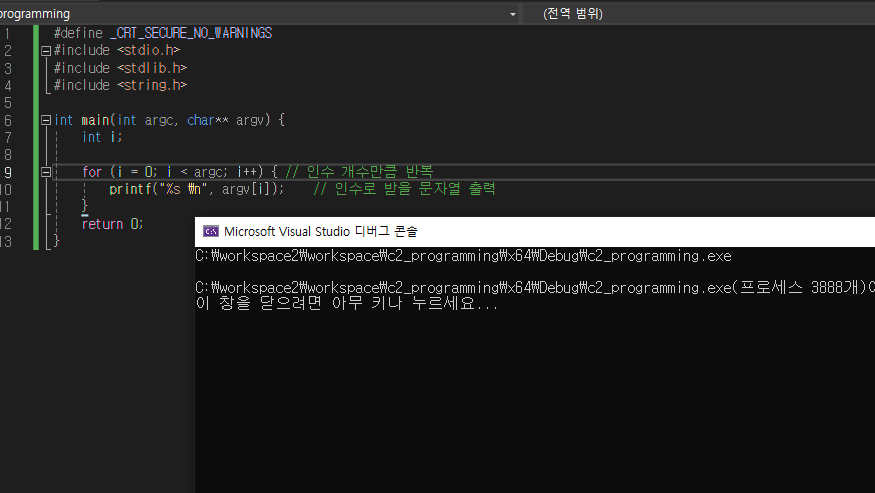Click first console output exe path line

click(x=463, y=256)
